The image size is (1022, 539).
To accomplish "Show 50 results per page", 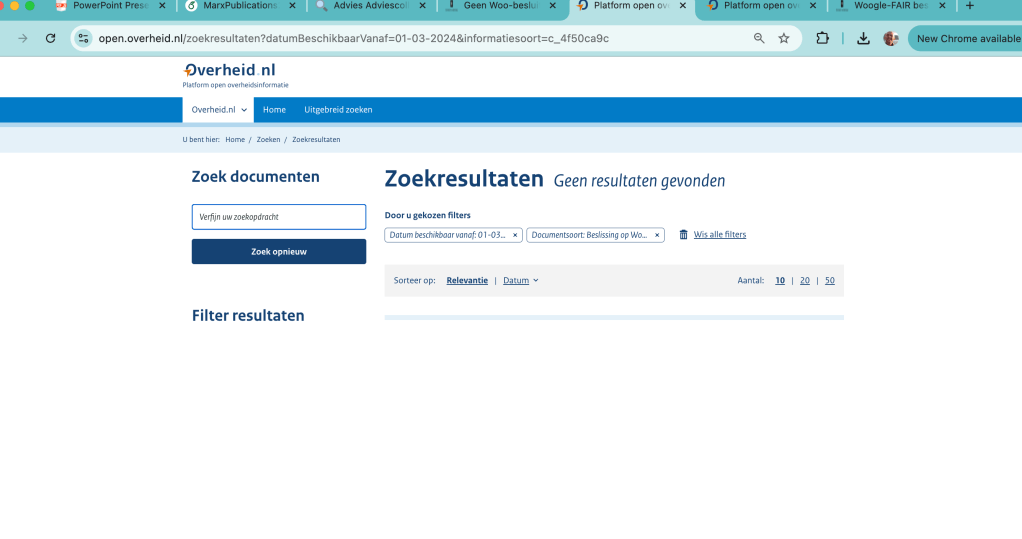I will point(829,281).
